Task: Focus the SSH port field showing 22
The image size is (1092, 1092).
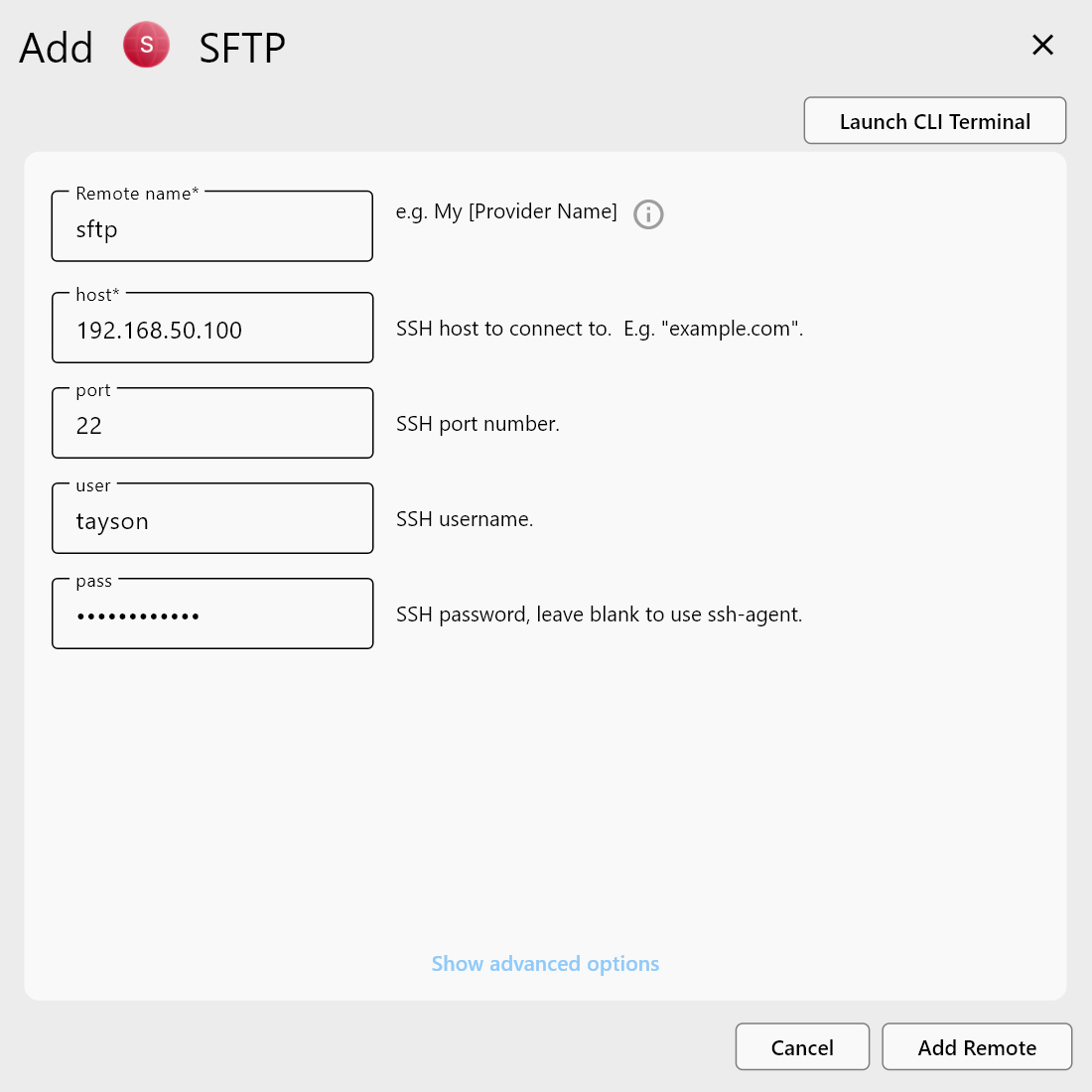Action: [211, 425]
